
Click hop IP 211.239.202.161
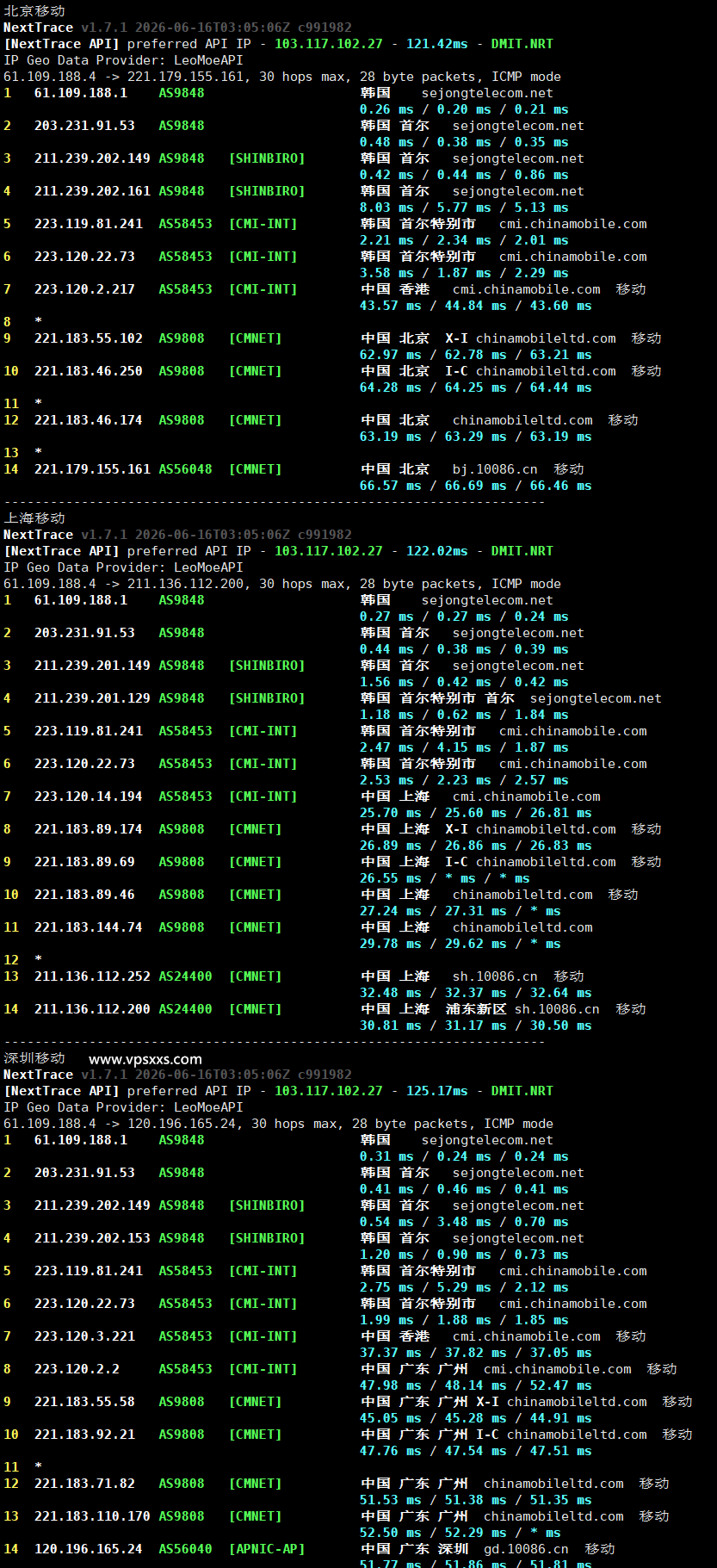click(92, 191)
